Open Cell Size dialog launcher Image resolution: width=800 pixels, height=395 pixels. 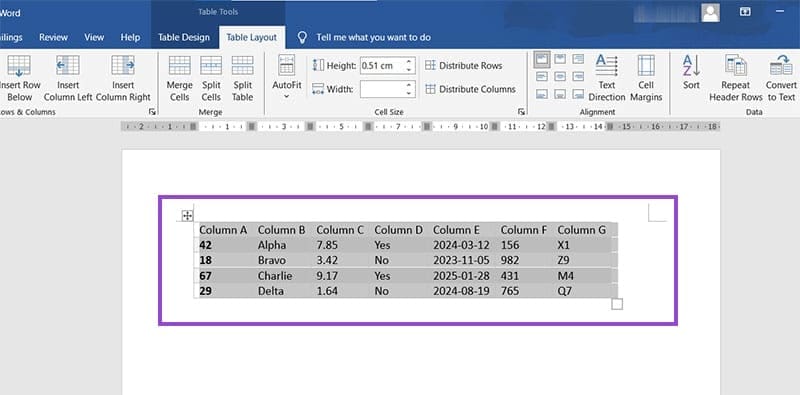[x=521, y=111]
